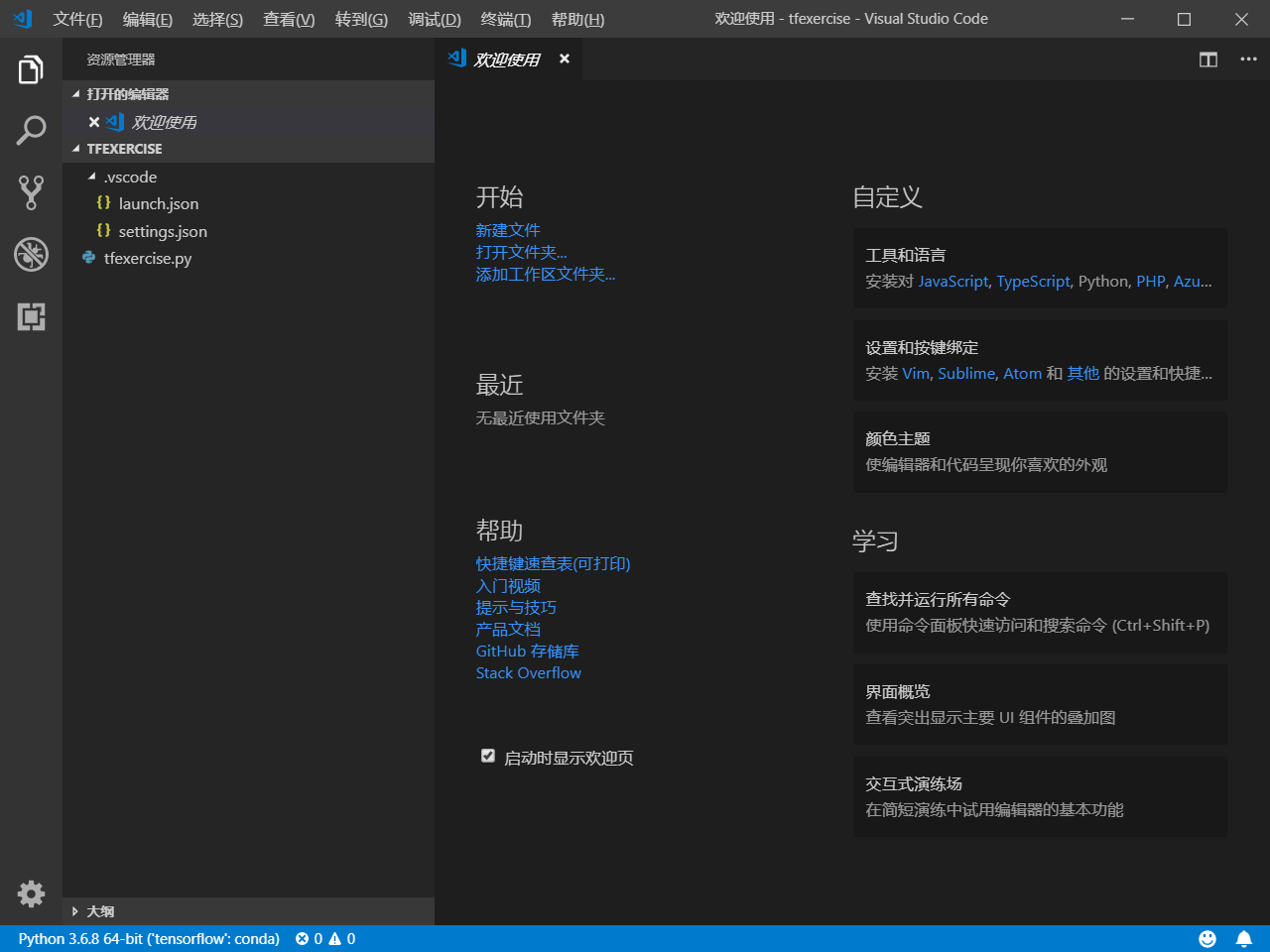The image size is (1270, 952).
Task: Select the 欢迎使用 editor tab
Action: (506, 59)
